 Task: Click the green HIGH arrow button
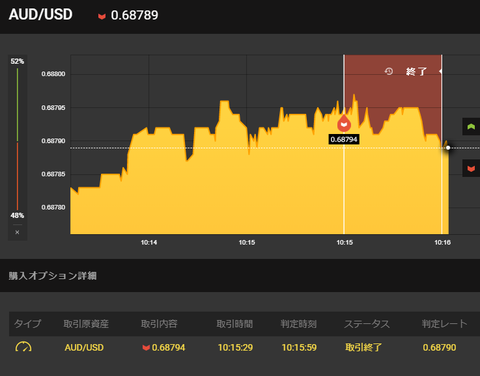tap(471, 127)
